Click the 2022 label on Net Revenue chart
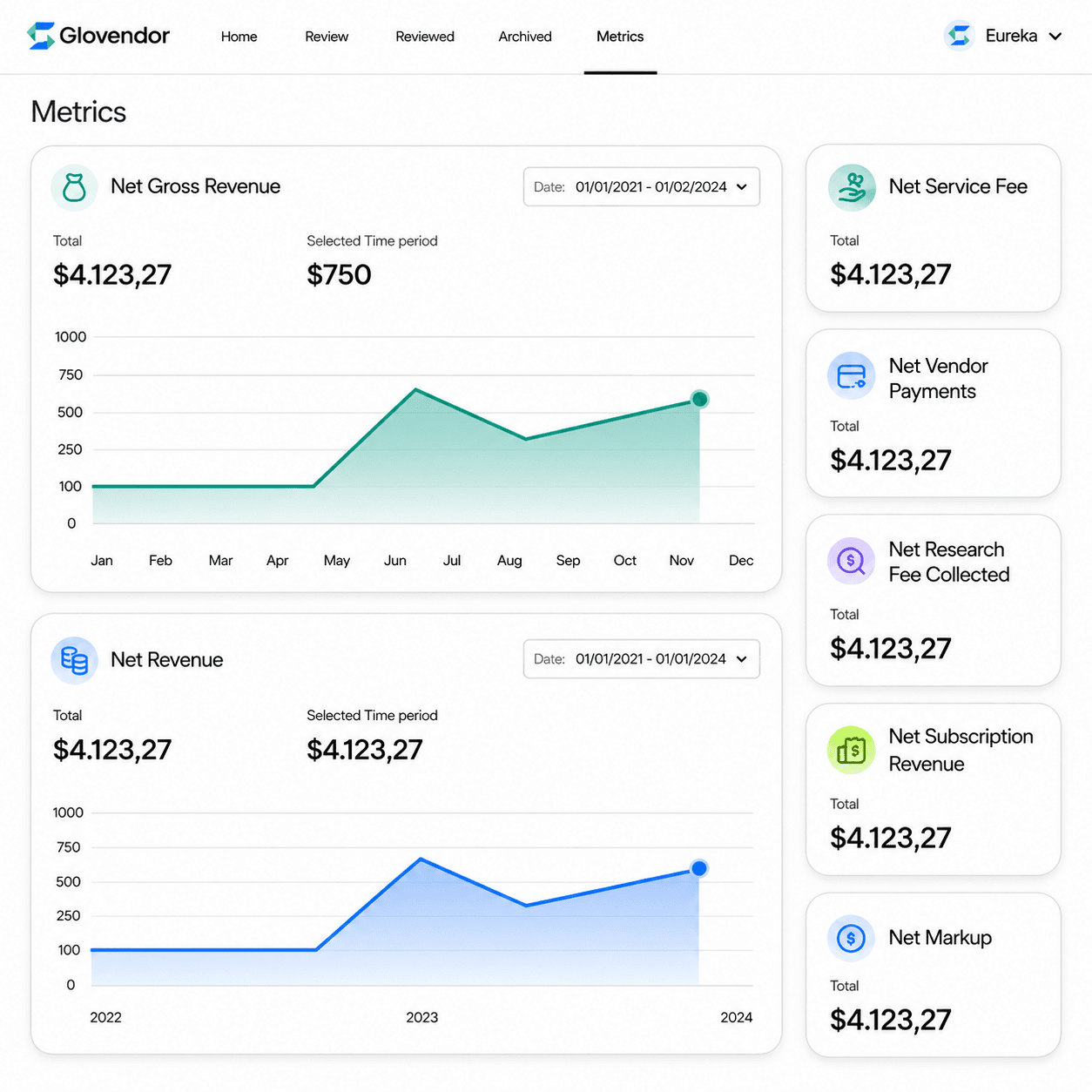The height and width of the screenshot is (1092, 1092). point(105,1017)
